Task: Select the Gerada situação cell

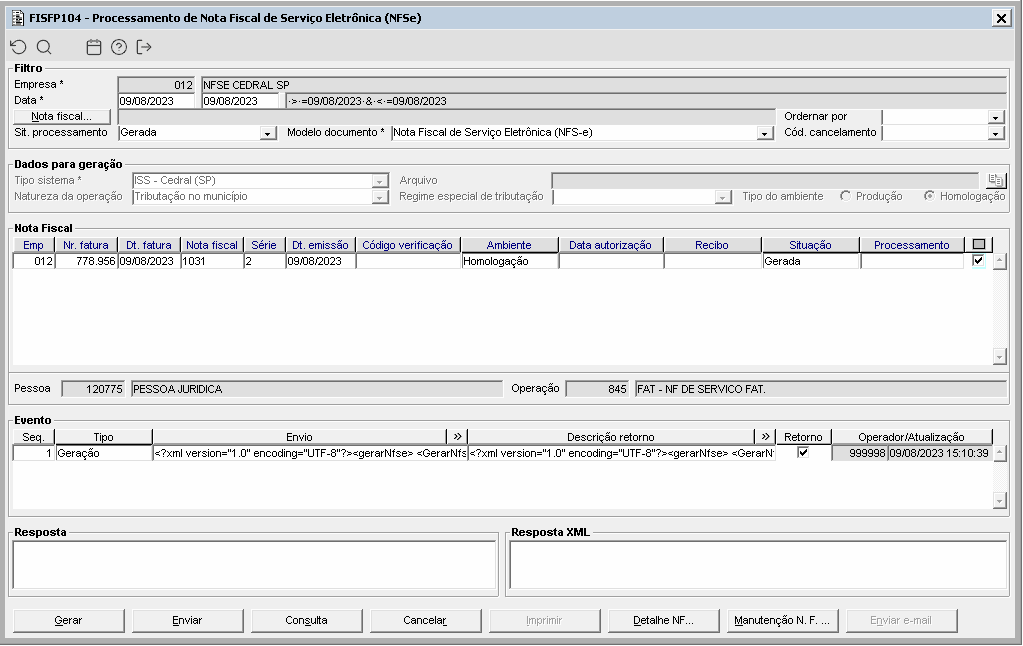Action: [810, 261]
